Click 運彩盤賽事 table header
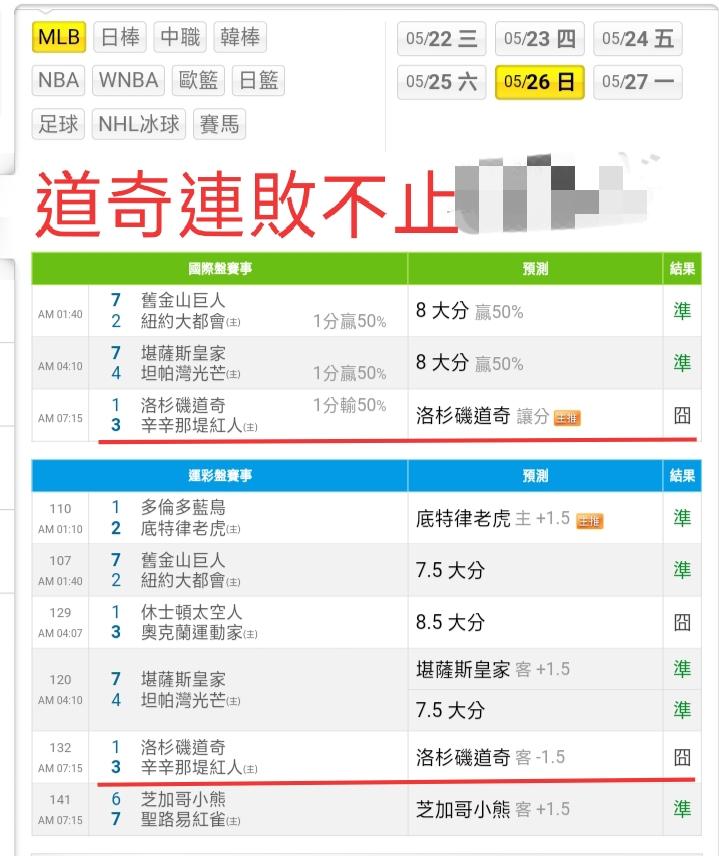The height and width of the screenshot is (856, 719). click(220, 475)
